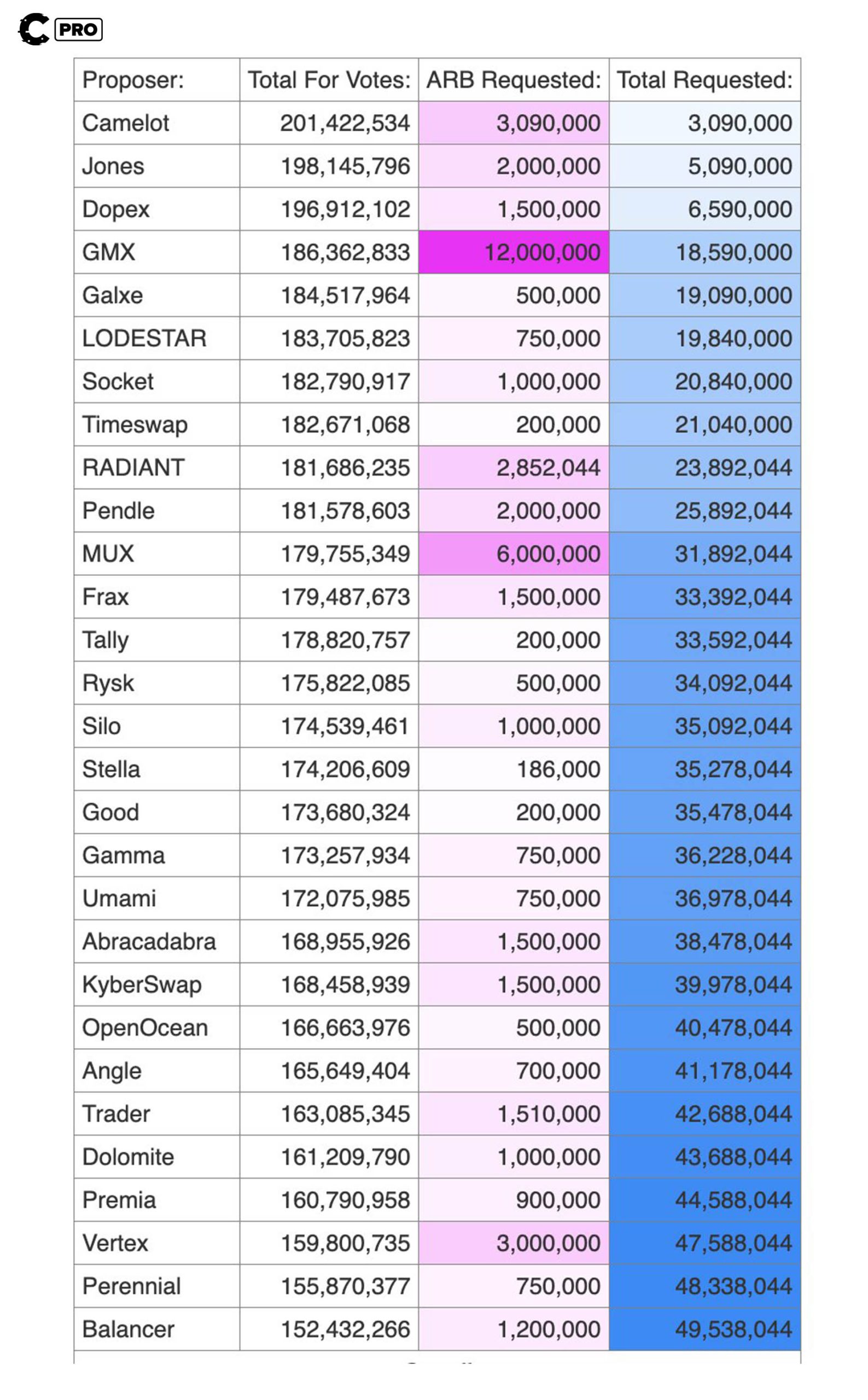Click Stella's 186,000 ARB requested cell
This screenshot has width=868, height=1400.
558,769
